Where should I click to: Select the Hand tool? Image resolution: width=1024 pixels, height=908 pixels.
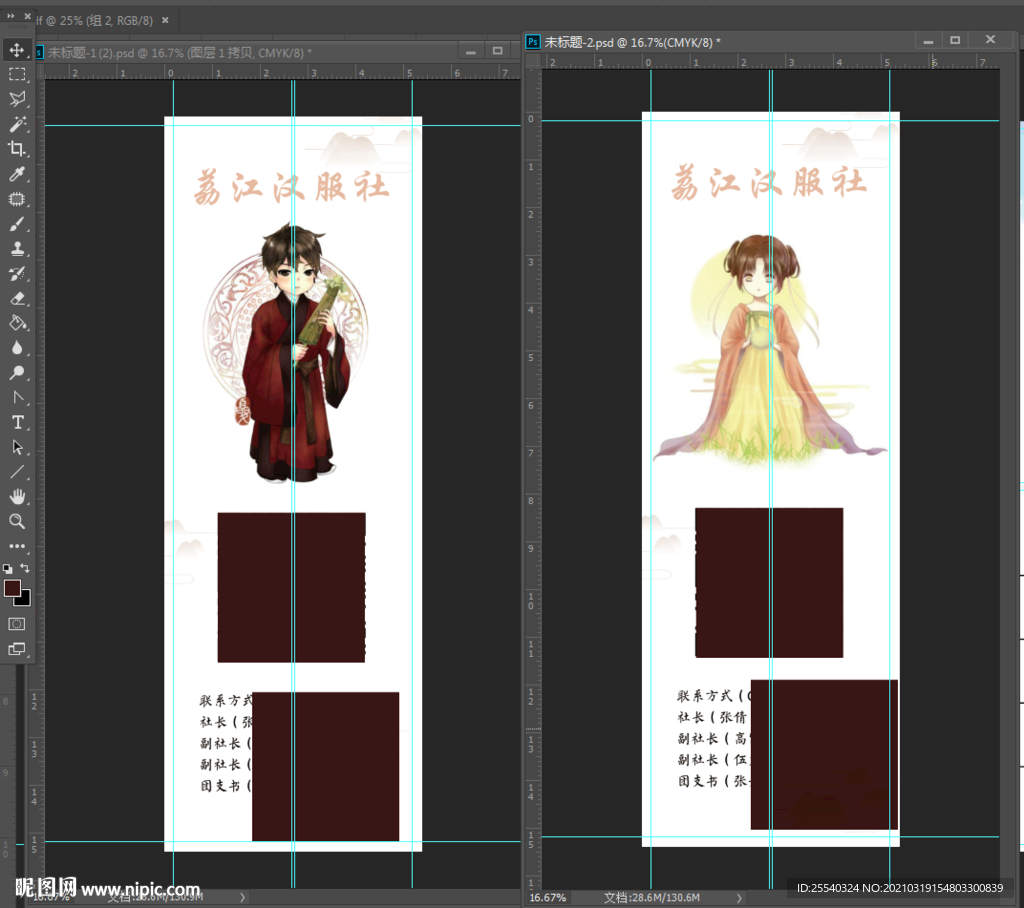17,496
